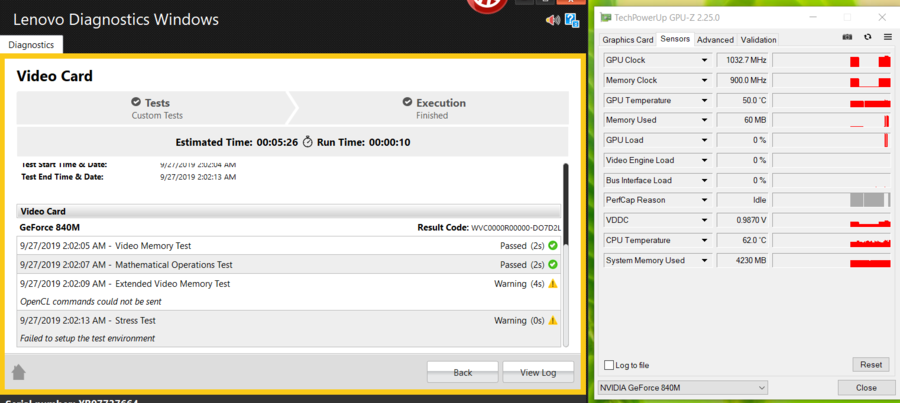The width and height of the screenshot is (900, 403).
Task: Open the help icon in Lenovo Diagnostics
Action: [x=571, y=21]
